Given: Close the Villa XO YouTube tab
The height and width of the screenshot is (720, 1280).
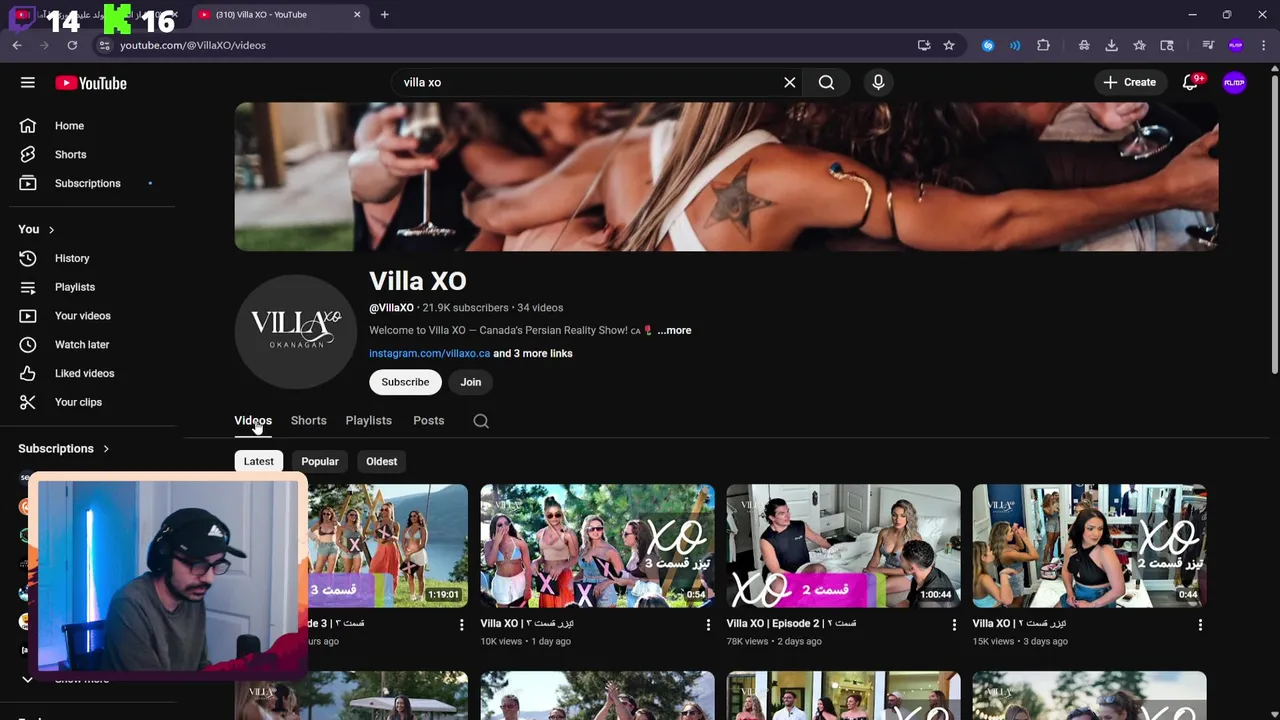Looking at the screenshot, I should [357, 14].
